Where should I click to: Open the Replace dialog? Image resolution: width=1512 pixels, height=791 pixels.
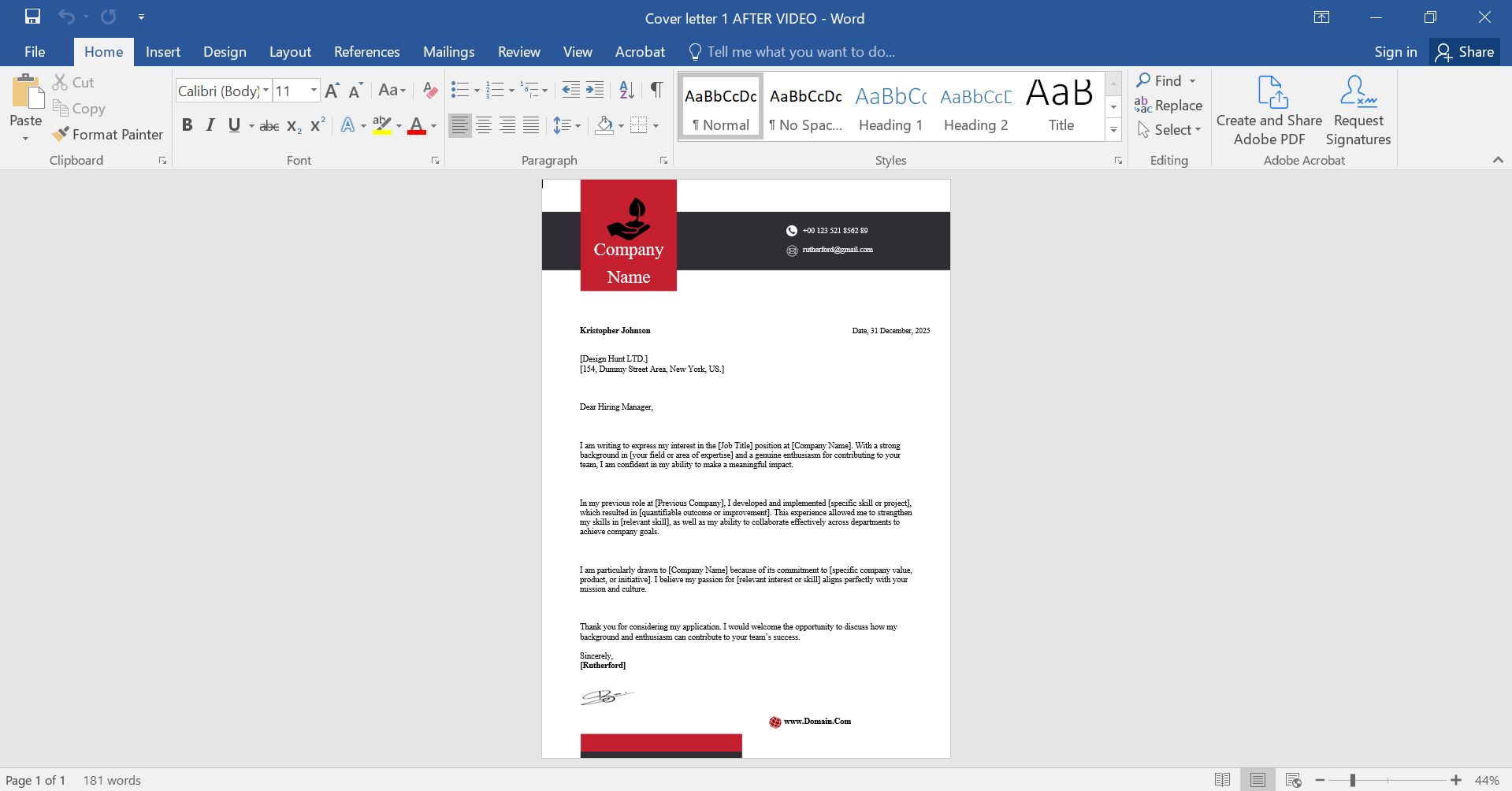[1177, 105]
